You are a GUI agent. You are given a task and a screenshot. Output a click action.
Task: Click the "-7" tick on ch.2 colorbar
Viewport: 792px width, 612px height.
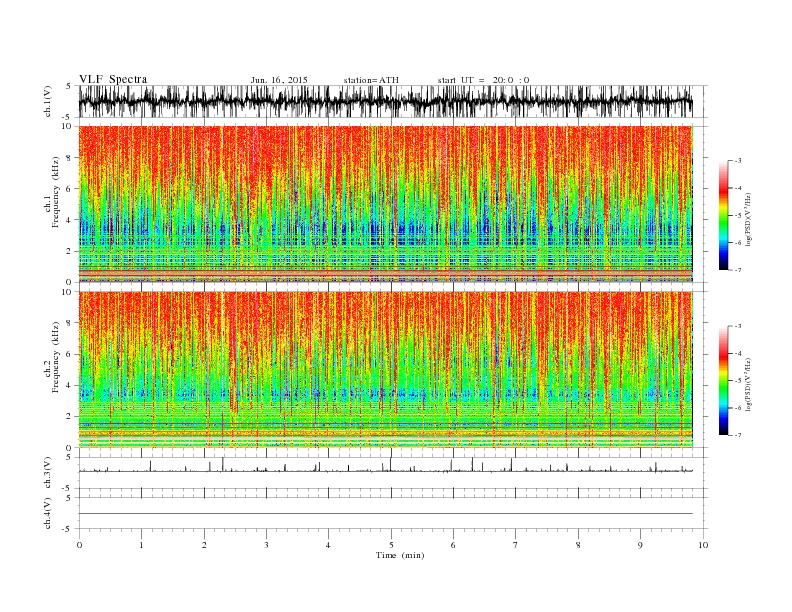pos(737,435)
